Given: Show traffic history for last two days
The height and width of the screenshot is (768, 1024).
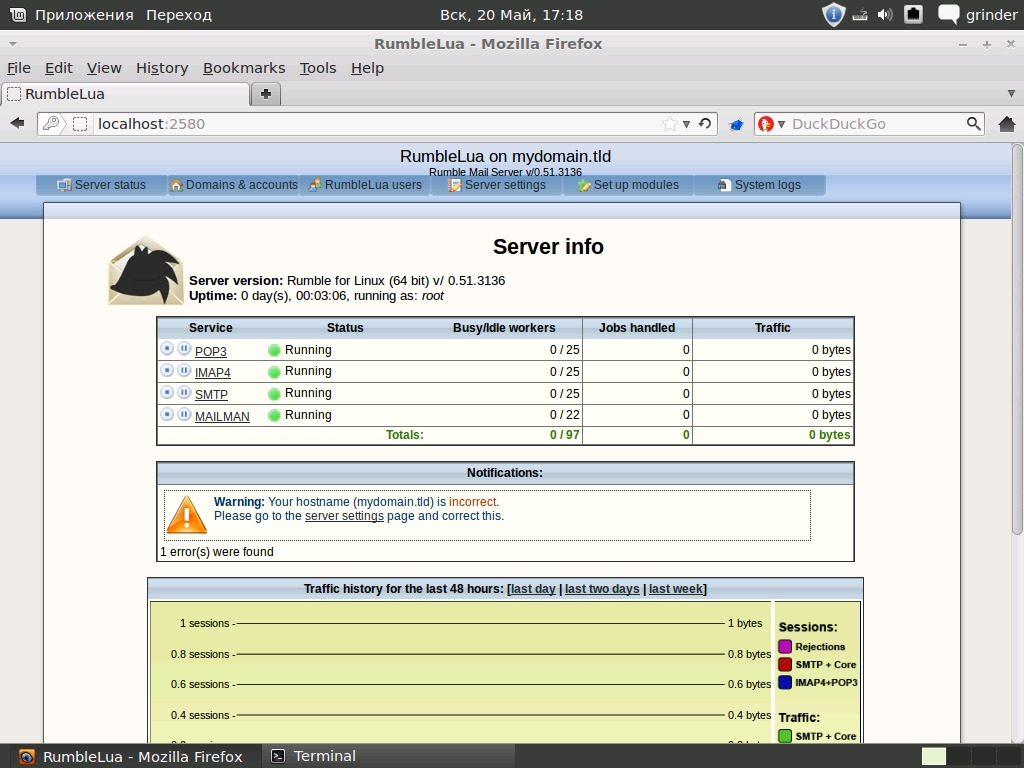Looking at the screenshot, I should pos(601,588).
